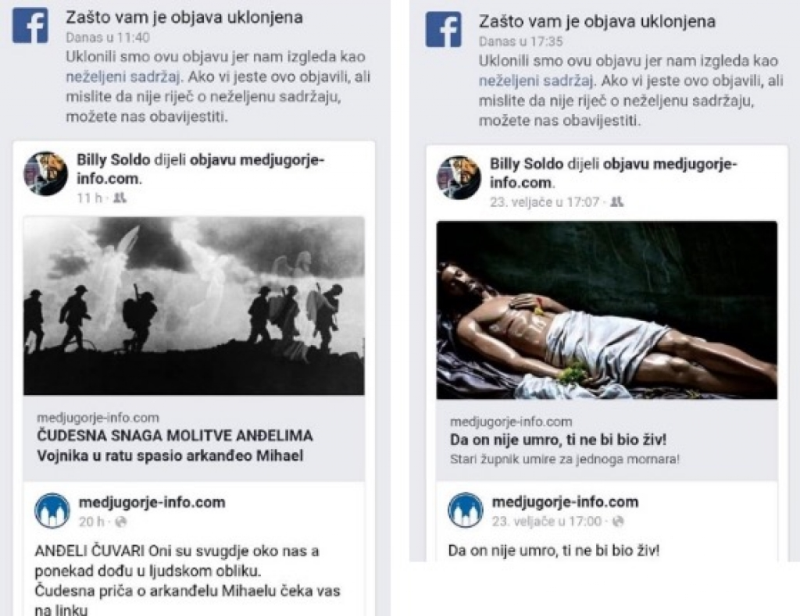800x616 pixels.
Task: Click medjugorje-info.com page logo in right post
Action: (465, 510)
